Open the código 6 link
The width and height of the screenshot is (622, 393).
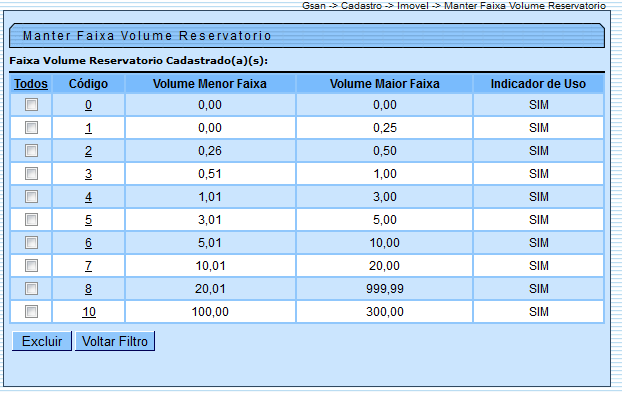[x=88, y=243]
